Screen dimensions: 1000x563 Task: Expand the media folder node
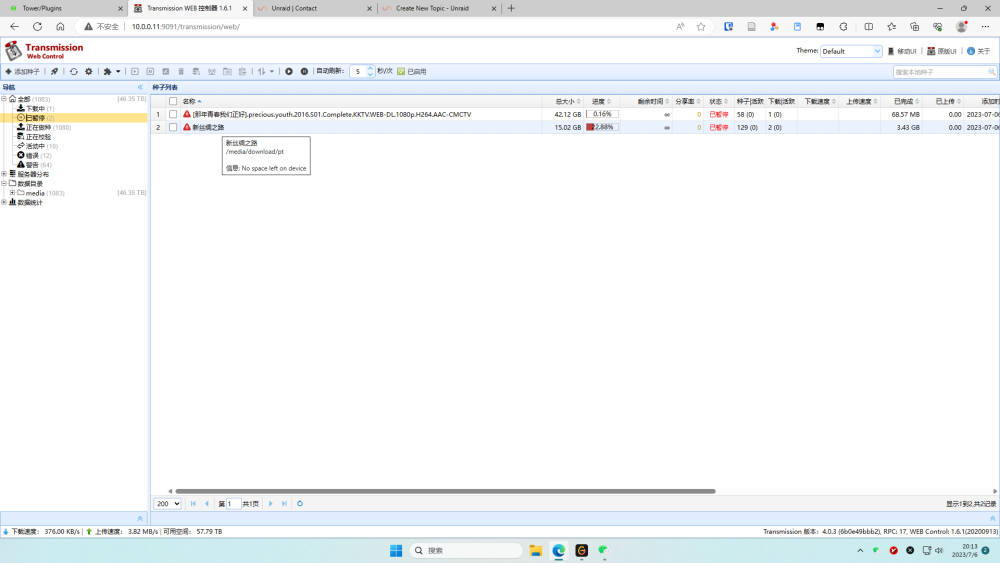tap(12, 193)
